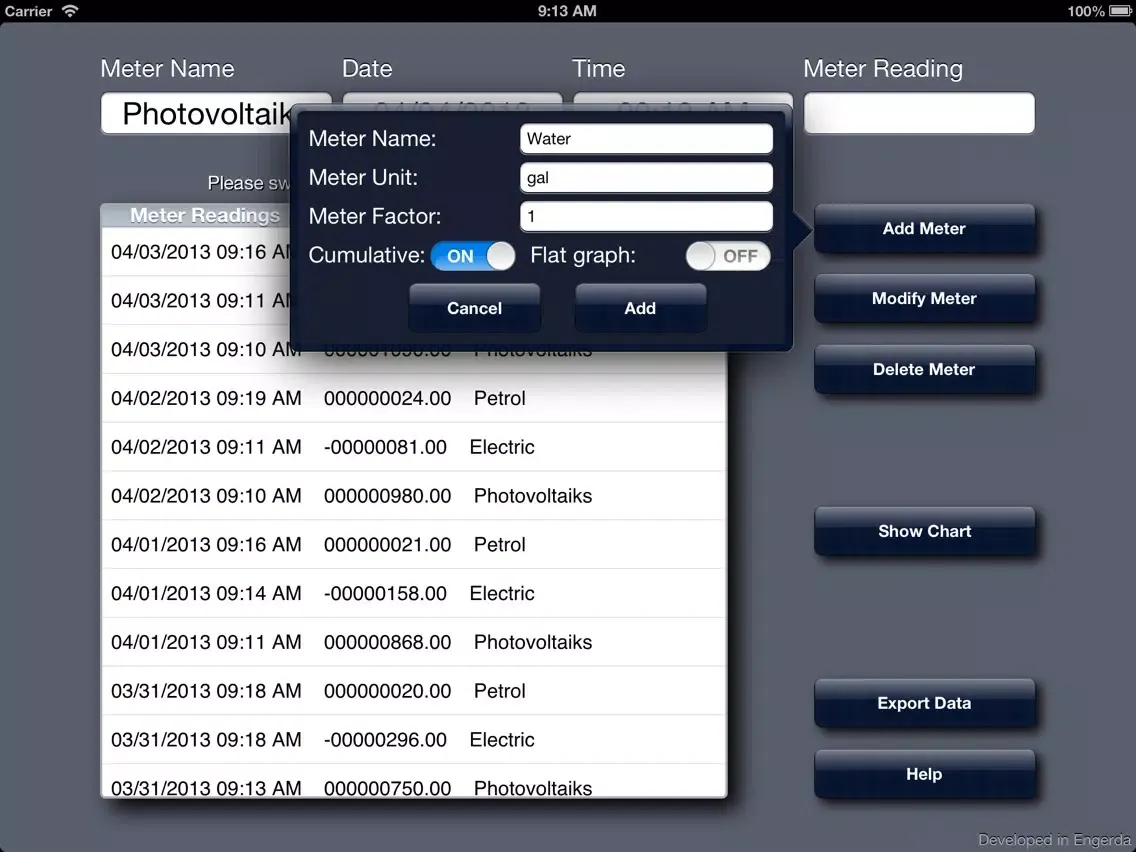Screen dimensions: 1136x852
Task: Open Modify Meter
Action: coord(924,298)
